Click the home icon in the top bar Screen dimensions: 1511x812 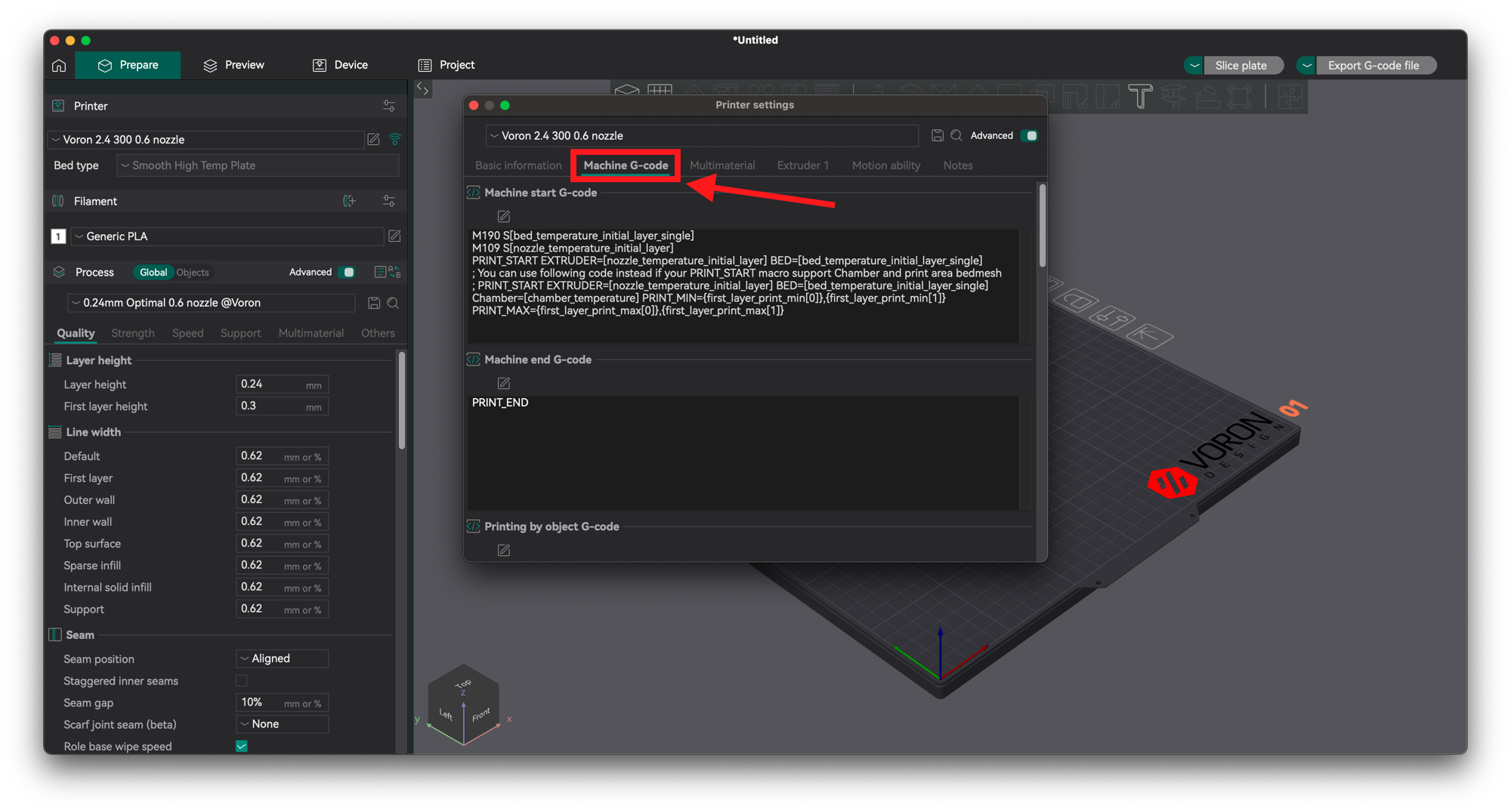[x=59, y=66]
